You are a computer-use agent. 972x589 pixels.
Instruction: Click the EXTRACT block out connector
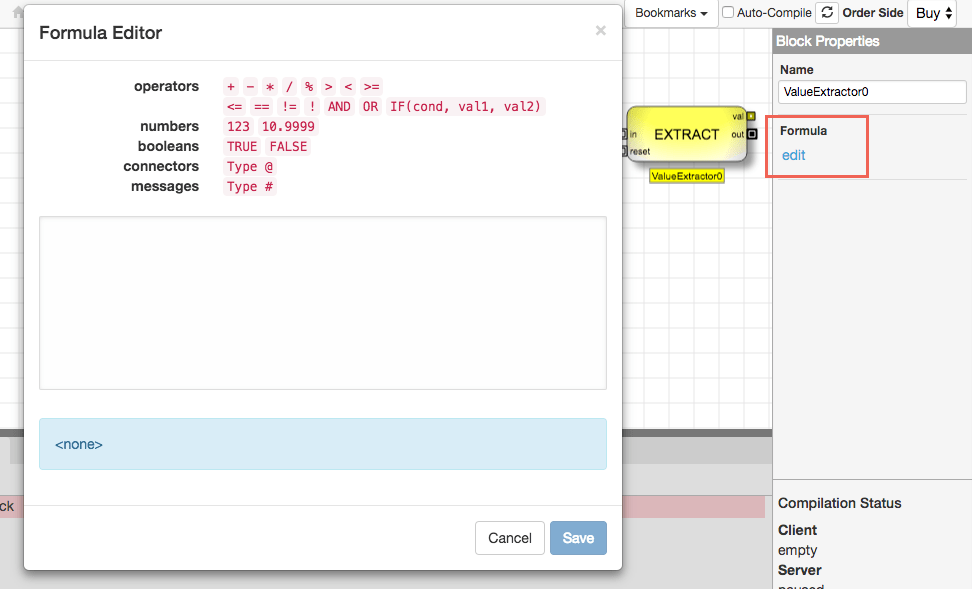752,134
